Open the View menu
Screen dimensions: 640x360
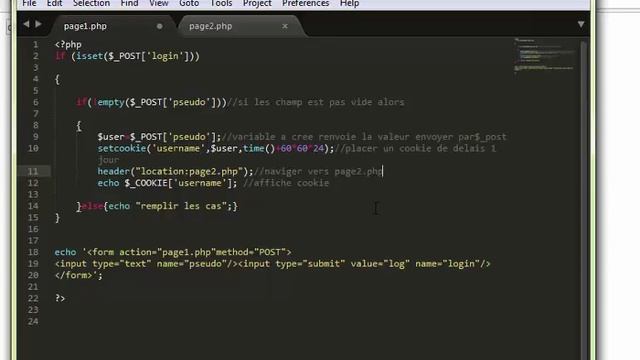159,4
